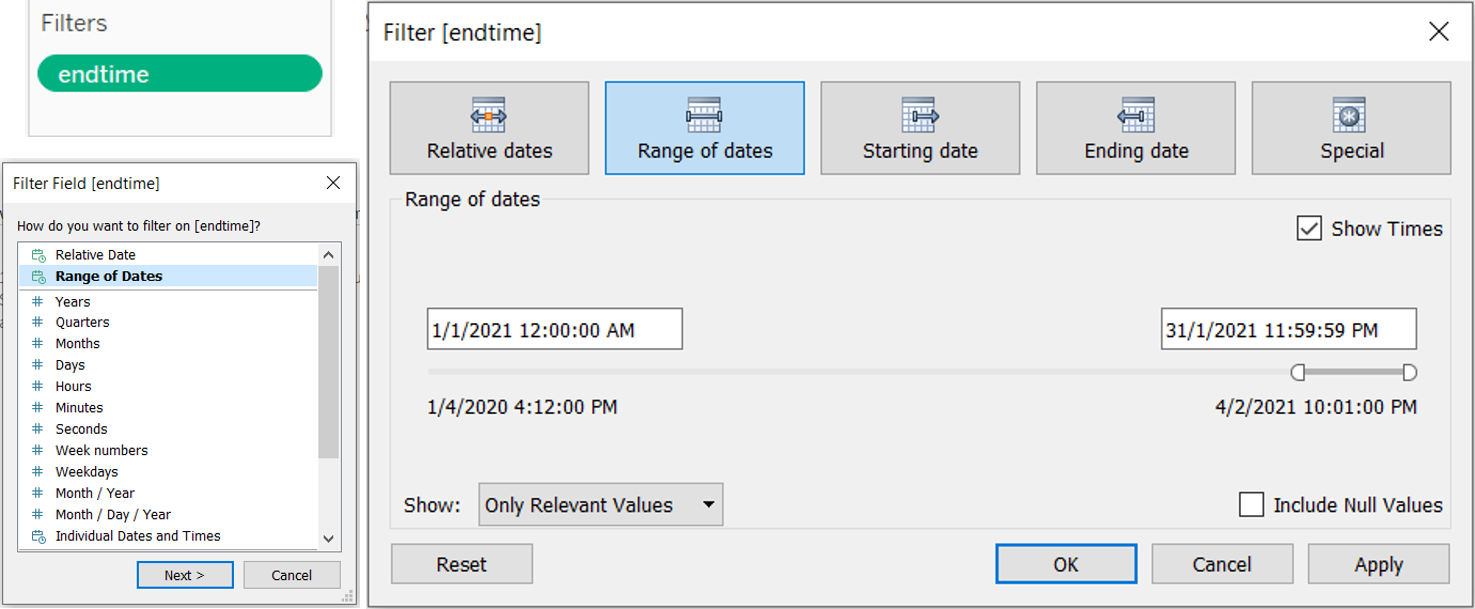Select Months in the filter list
The height and width of the screenshot is (609, 1475).
(x=78, y=343)
